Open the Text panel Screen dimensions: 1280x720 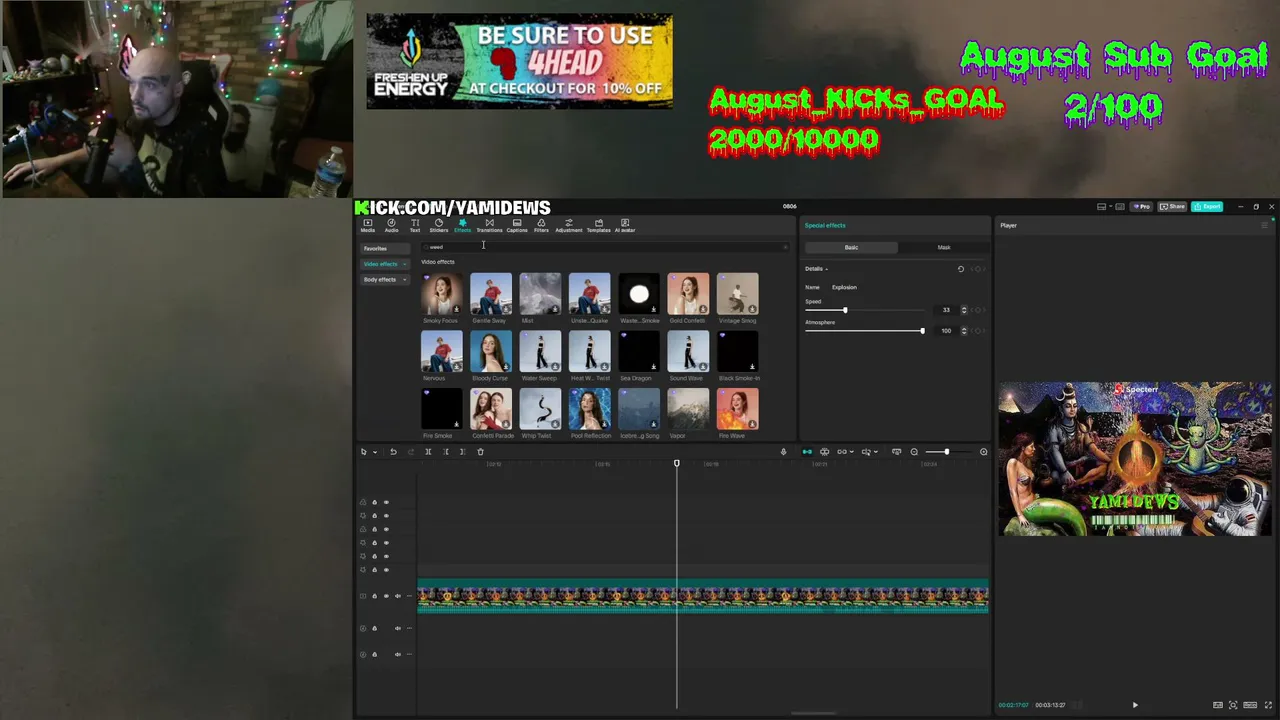tap(415, 225)
